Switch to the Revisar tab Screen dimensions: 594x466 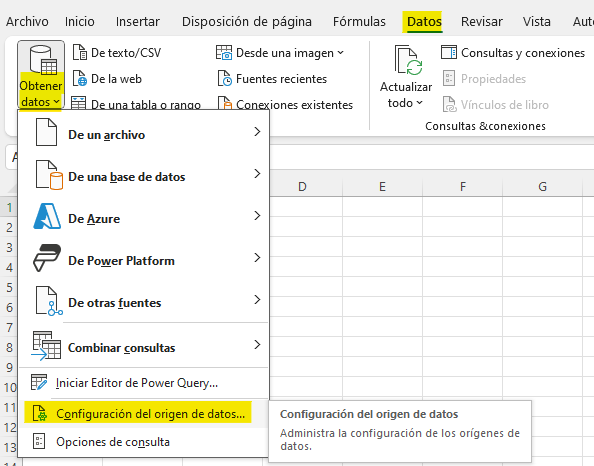coord(481,22)
